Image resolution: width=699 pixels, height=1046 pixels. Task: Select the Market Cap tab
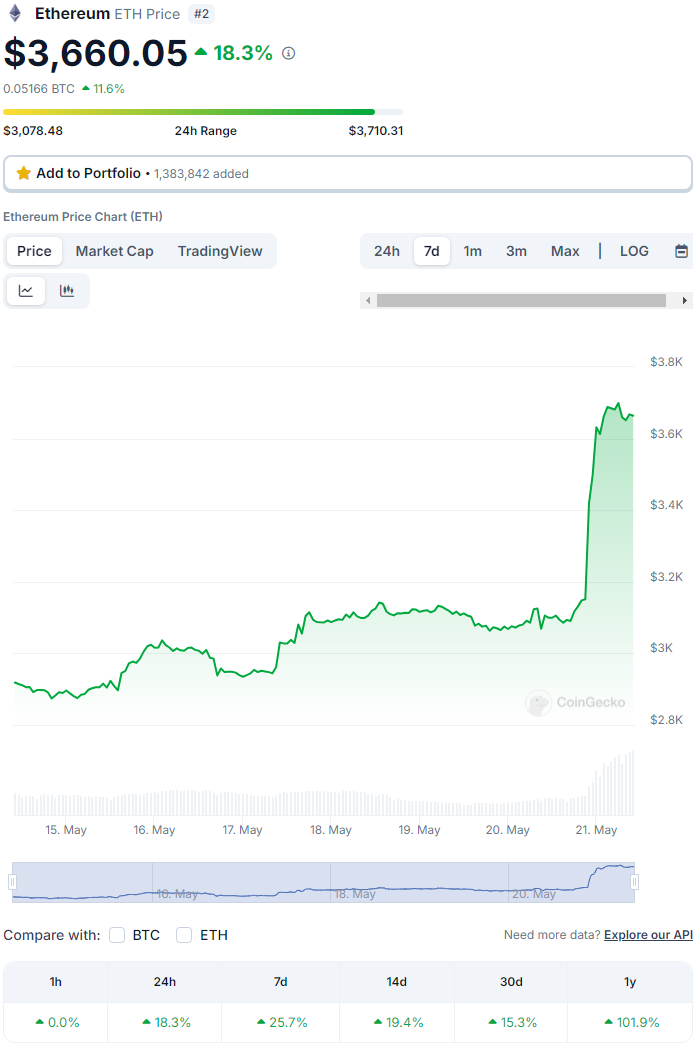(114, 251)
